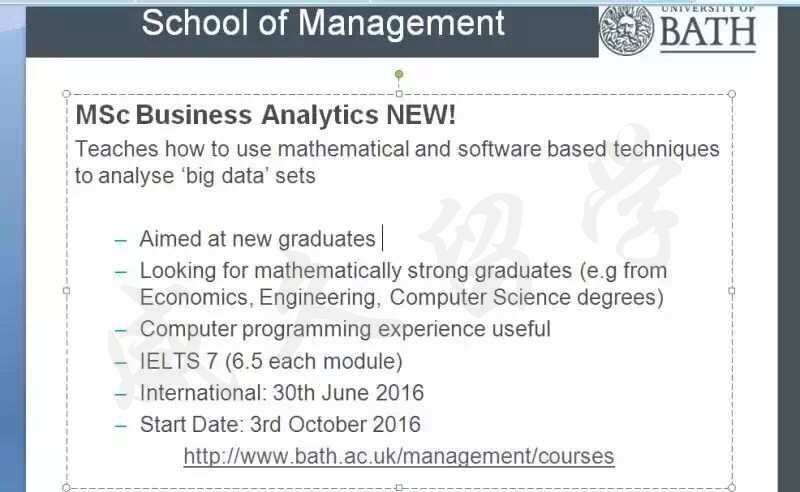Click the right-middle resize handle
This screenshot has width=800, height=492.
[732, 290]
